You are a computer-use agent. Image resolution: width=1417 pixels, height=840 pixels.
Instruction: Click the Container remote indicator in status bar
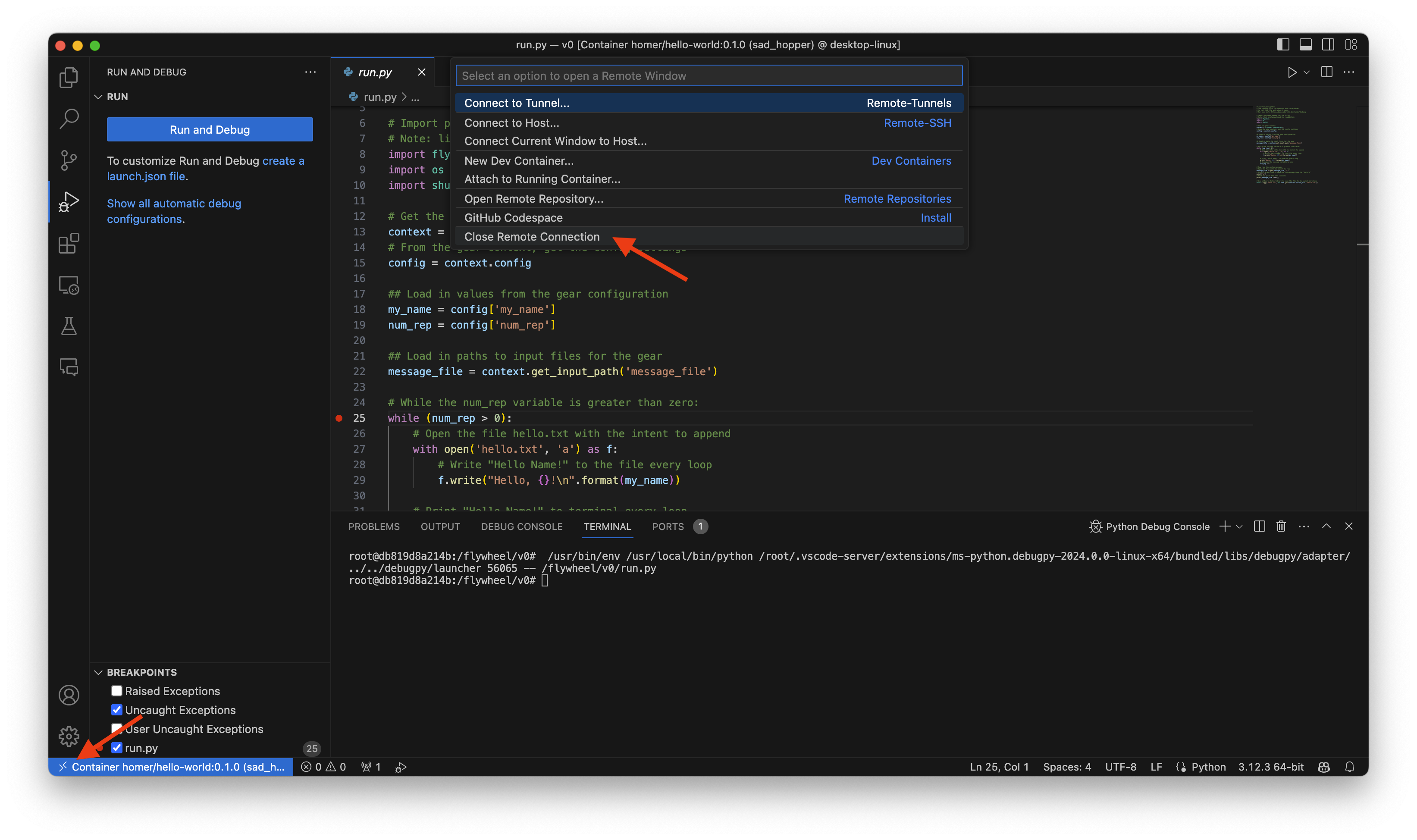171,767
